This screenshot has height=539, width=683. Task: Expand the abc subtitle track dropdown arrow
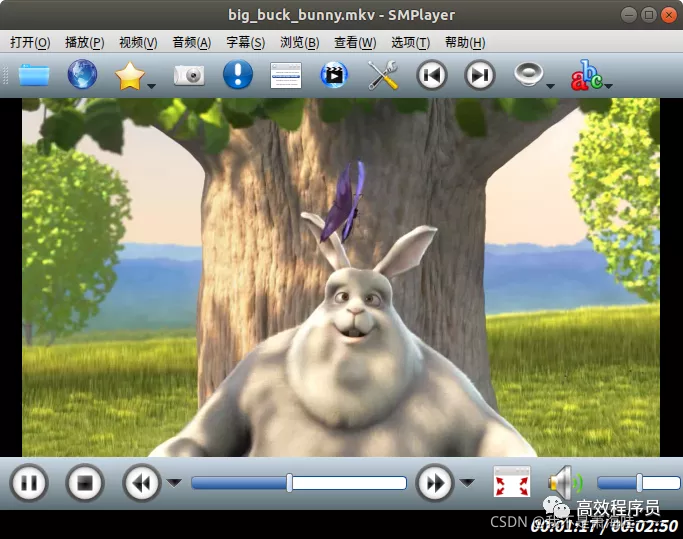609,86
